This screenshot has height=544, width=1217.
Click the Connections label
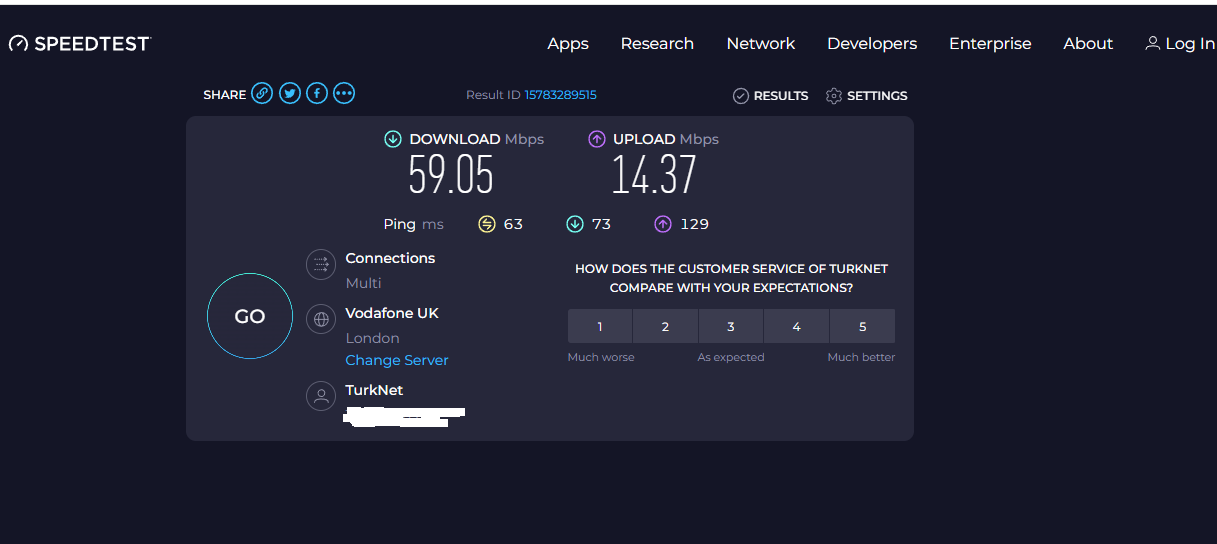[x=390, y=258]
